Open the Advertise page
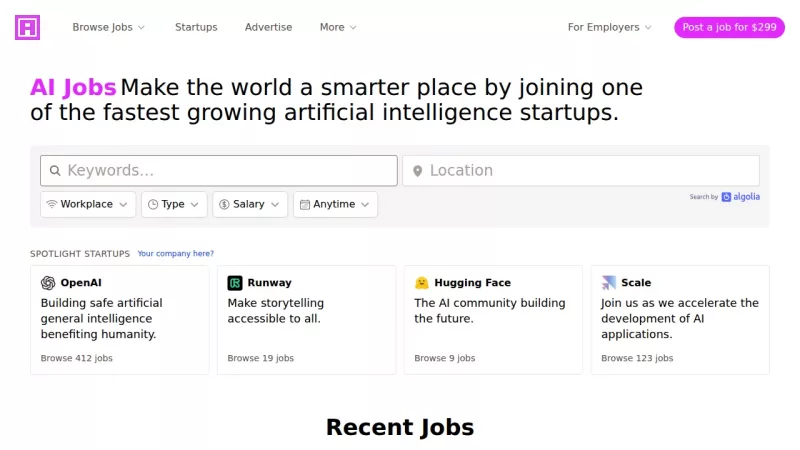800x450 pixels. point(268,28)
